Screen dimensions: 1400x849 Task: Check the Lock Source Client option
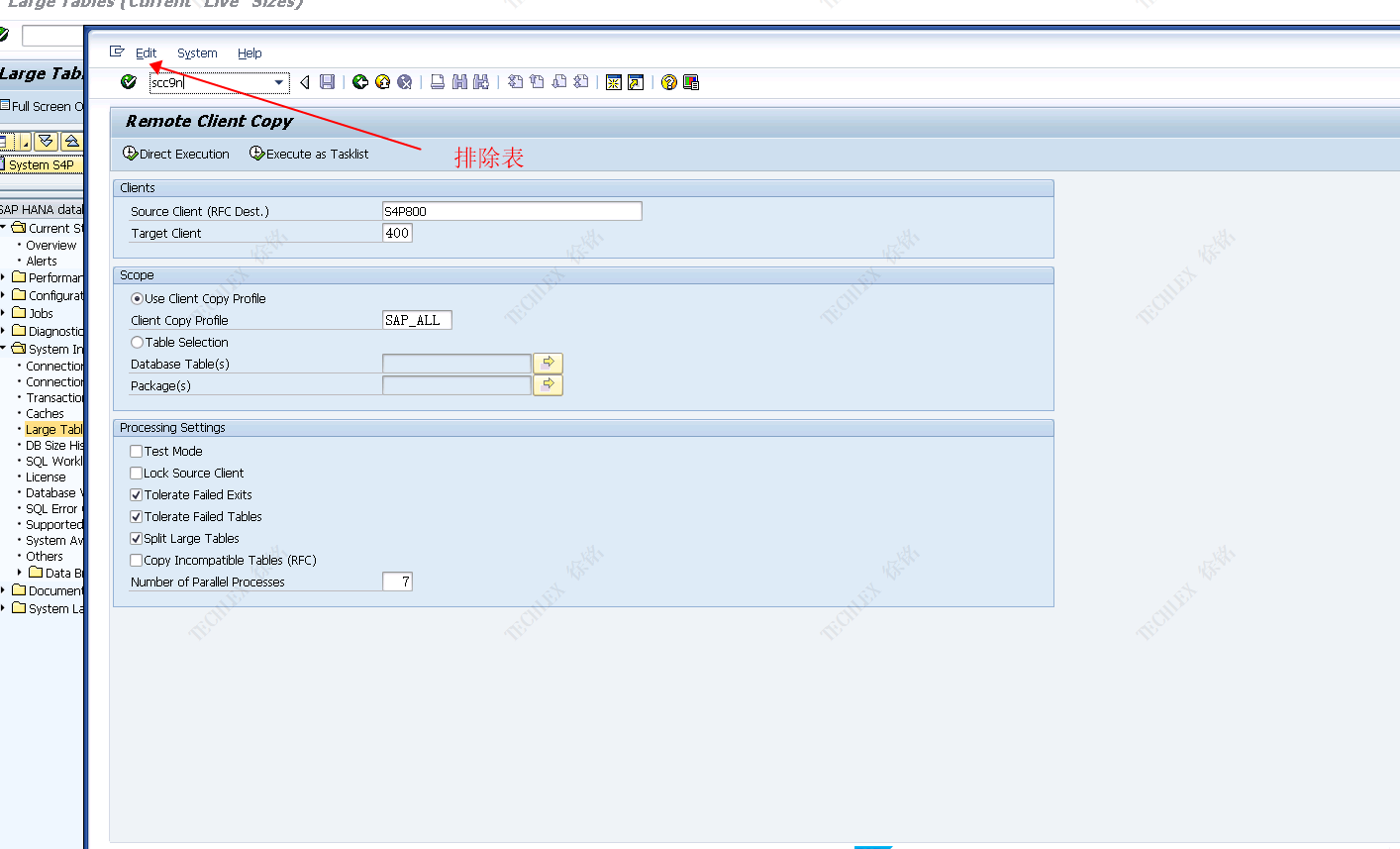pyautogui.click(x=137, y=474)
